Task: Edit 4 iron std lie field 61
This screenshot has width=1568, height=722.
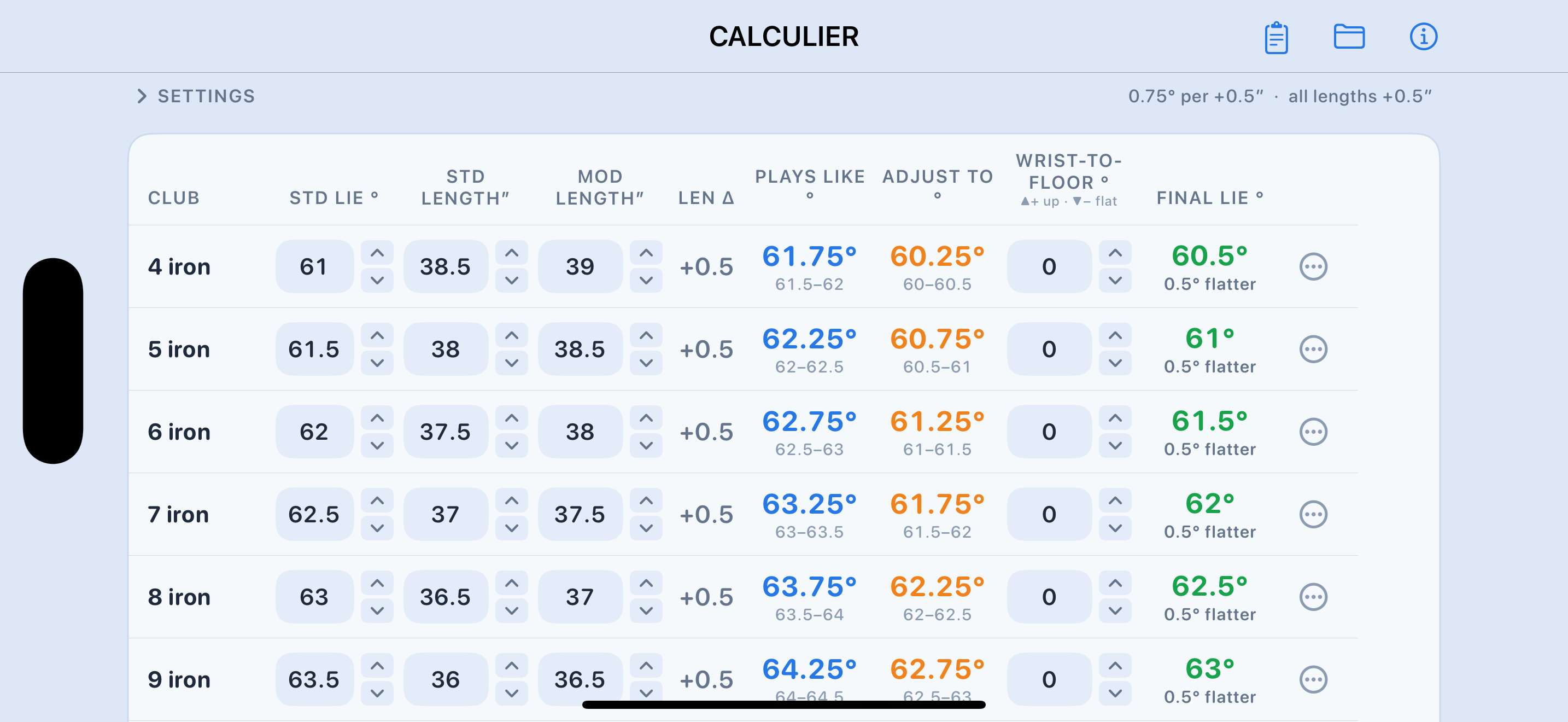Action: coord(314,266)
